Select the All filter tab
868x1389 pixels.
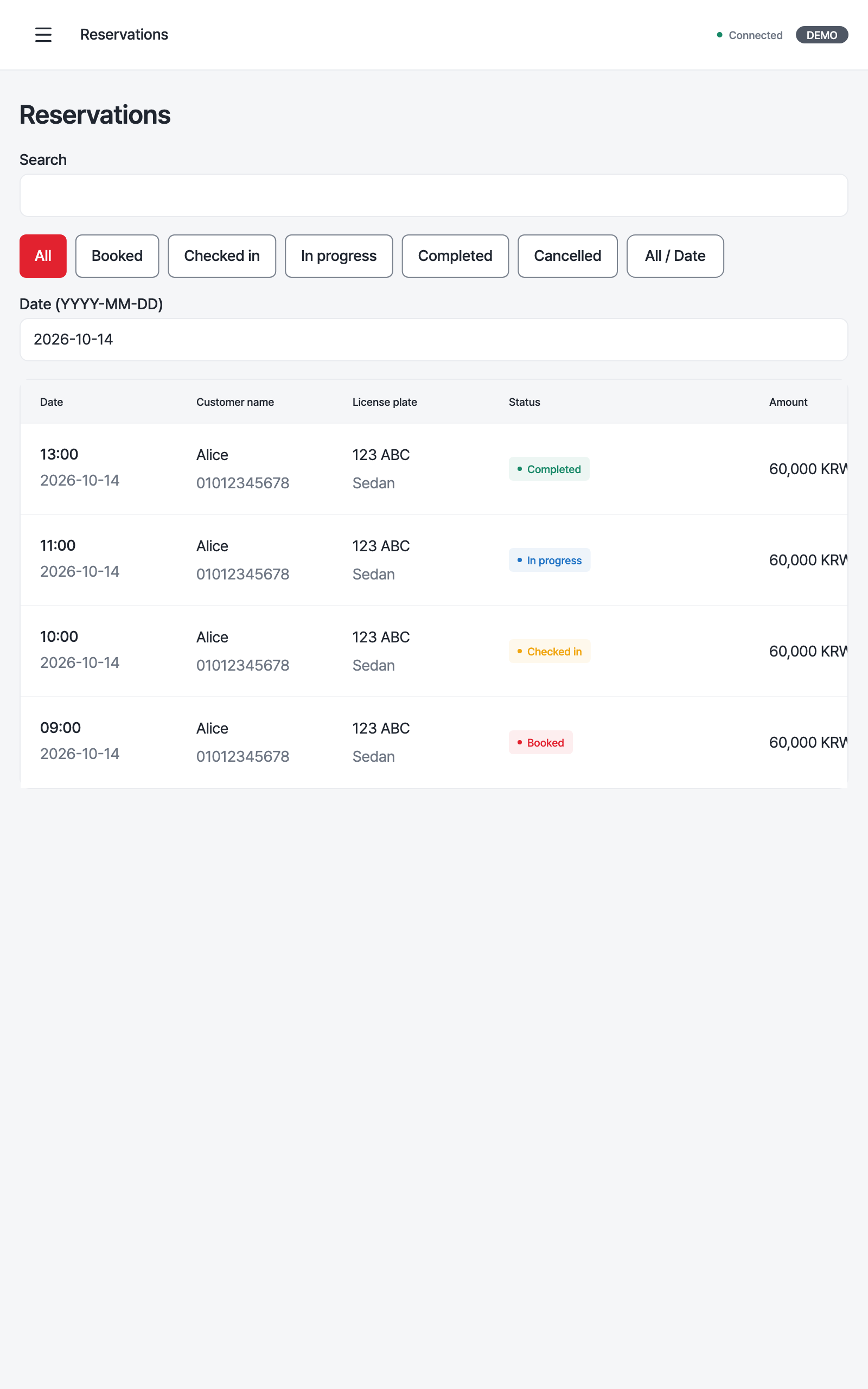pyautogui.click(x=43, y=256)
